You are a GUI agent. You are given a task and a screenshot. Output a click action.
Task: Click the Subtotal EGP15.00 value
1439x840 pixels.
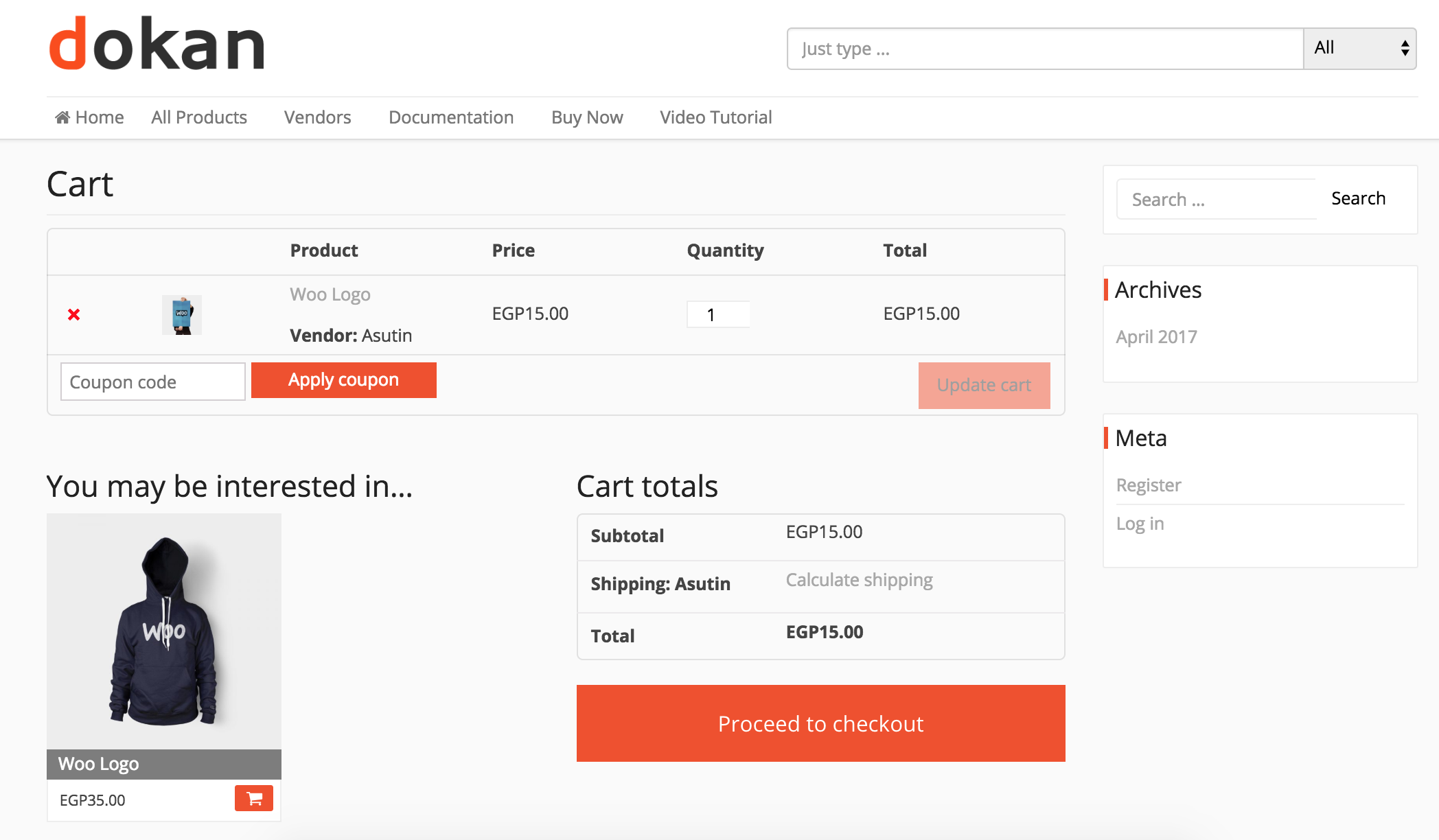[x=824, y=532]
